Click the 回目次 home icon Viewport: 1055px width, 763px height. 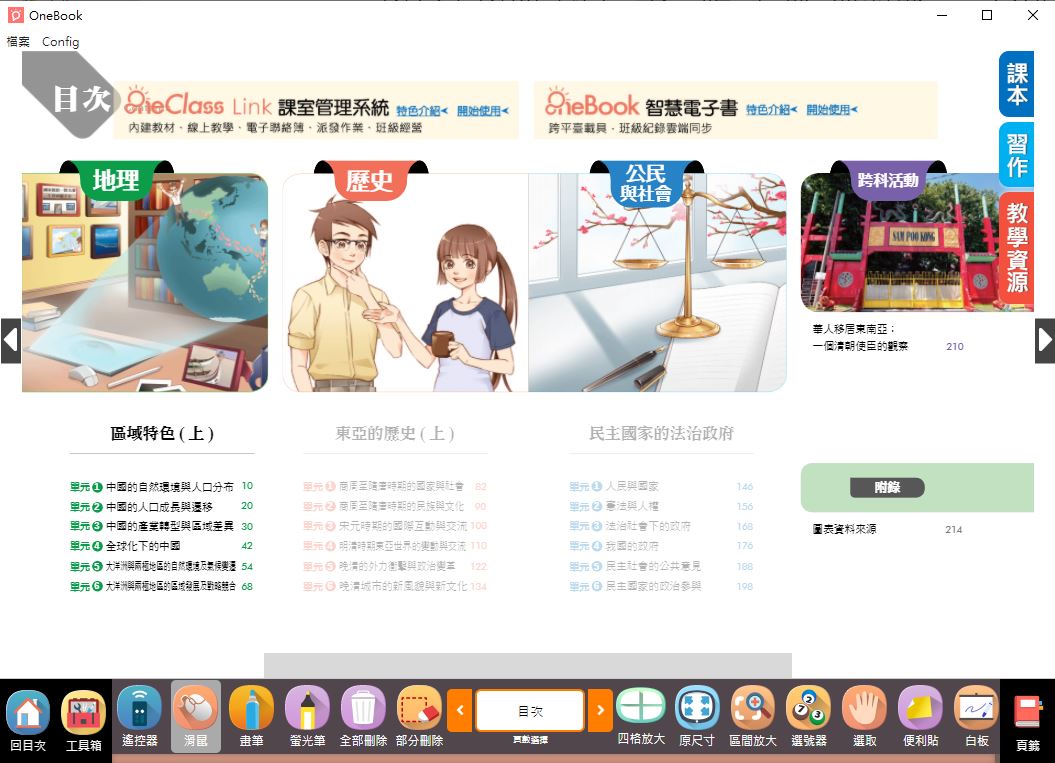(x=28, y=721)
